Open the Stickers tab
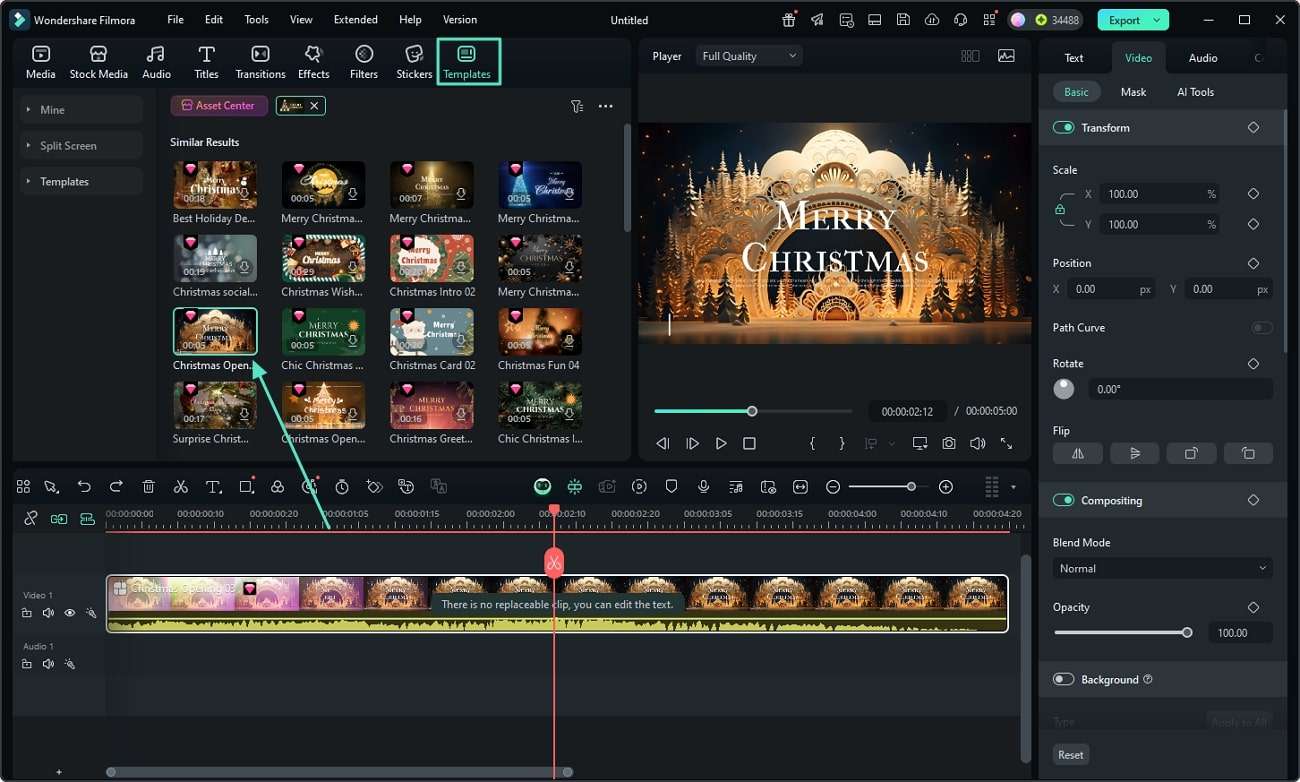Screen dimensions: 1300x782 tap(414, 62)
